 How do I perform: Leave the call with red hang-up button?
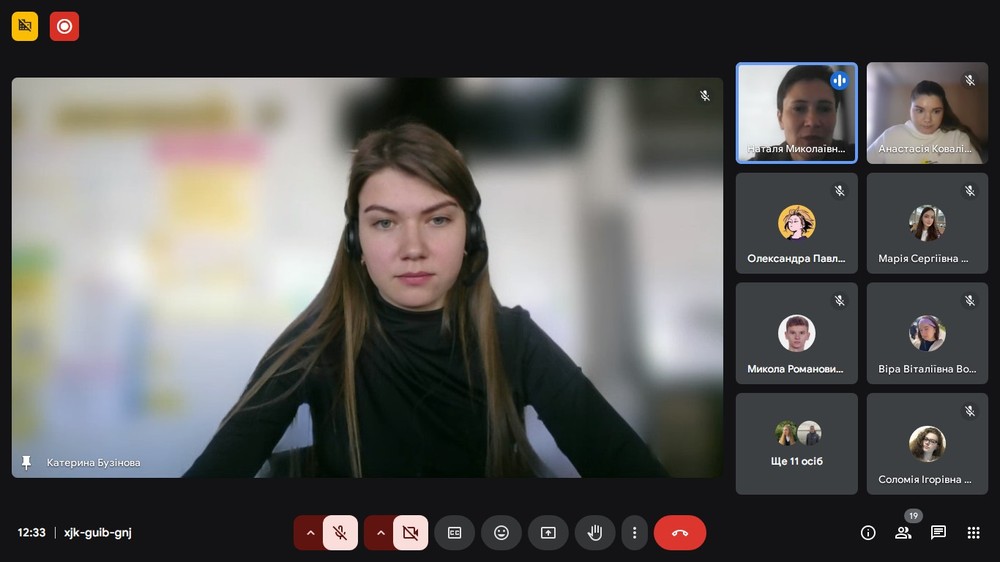680,533
